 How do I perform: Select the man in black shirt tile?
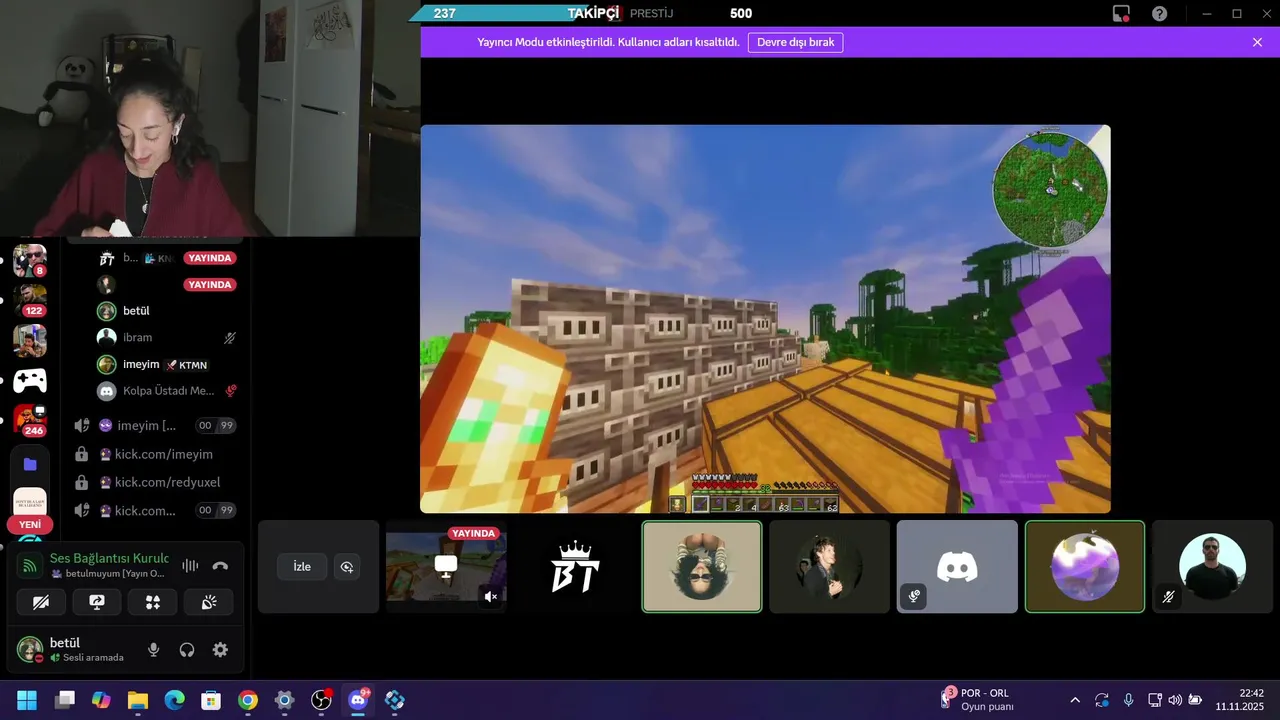point(1213,566)
